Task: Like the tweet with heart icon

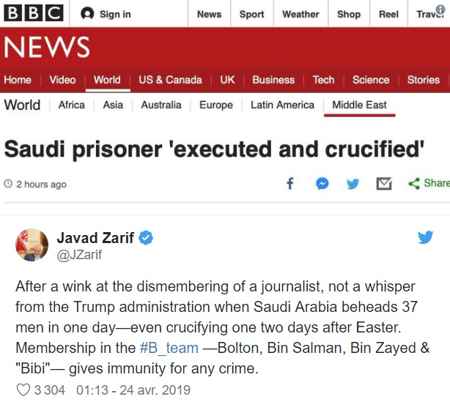Action: tap(23, 390)
